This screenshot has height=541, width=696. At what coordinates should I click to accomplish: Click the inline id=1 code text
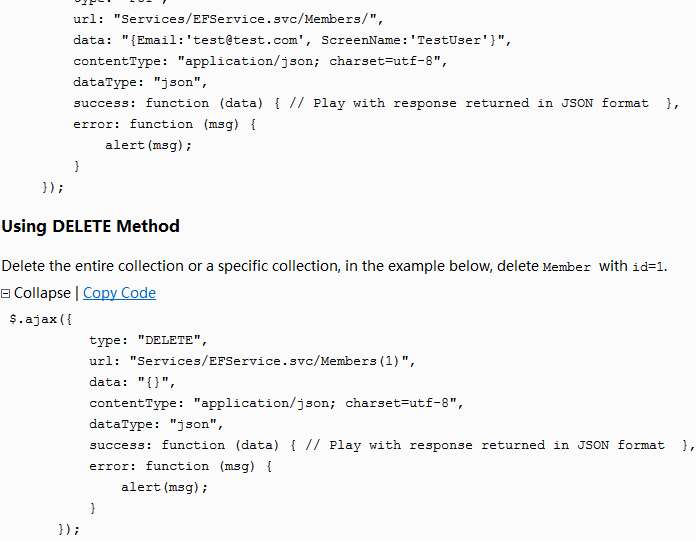[x=647, y=267]
